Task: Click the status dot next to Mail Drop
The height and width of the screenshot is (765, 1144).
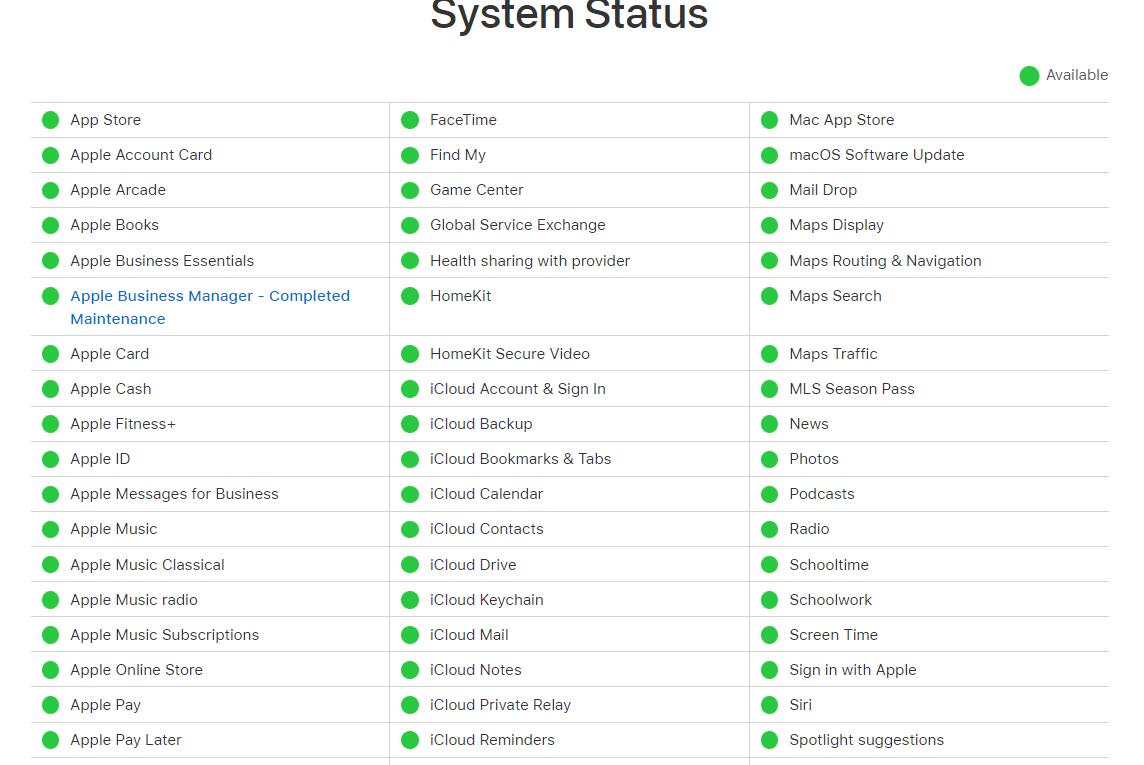Action: pos(770,190)
